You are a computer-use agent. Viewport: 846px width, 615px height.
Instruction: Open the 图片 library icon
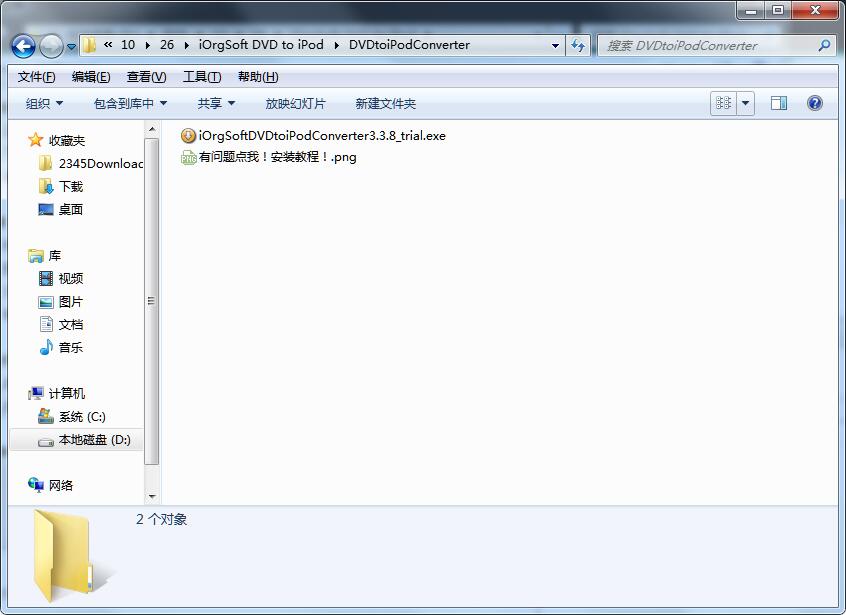pyautogui.click(x=46, y=302)
